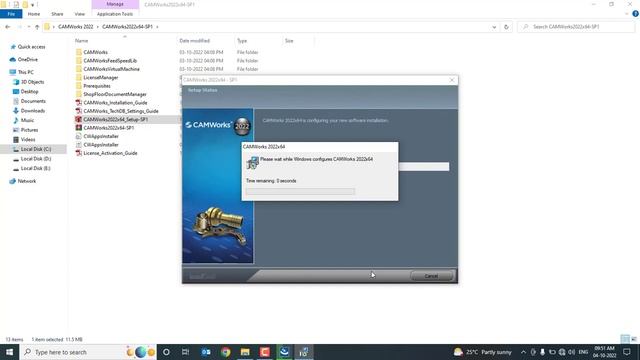
Task: Open Task View from the taskbar
Action: [x=185, y=352]
